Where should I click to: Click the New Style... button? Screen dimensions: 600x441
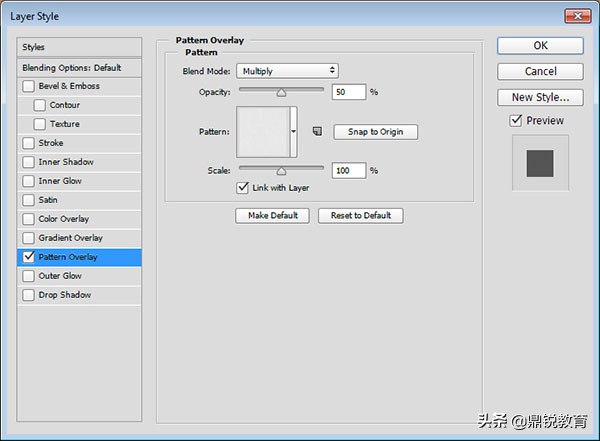[x=540, y=97]
